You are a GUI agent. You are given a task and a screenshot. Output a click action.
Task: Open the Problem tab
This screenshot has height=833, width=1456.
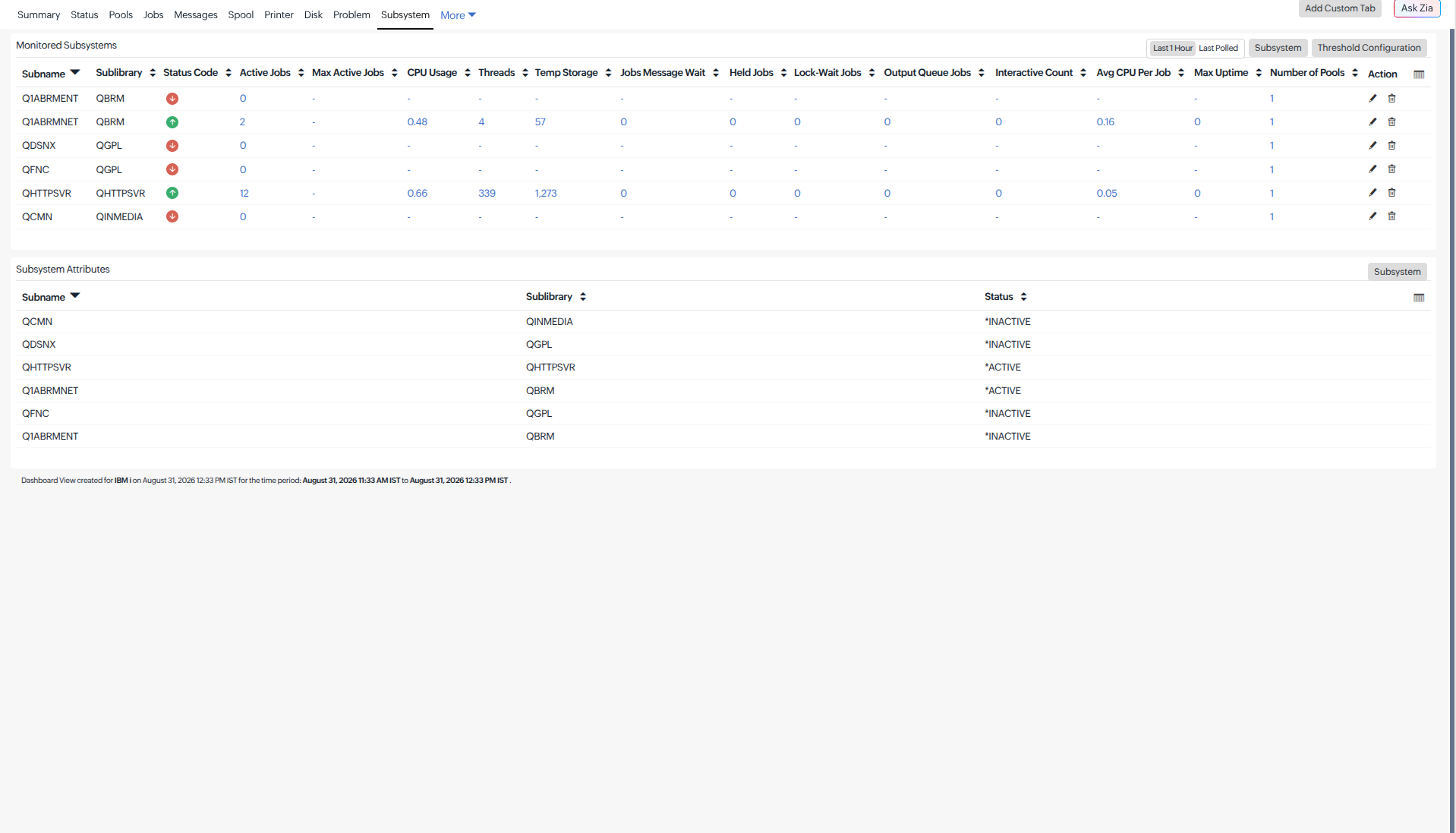pos(351,15)
